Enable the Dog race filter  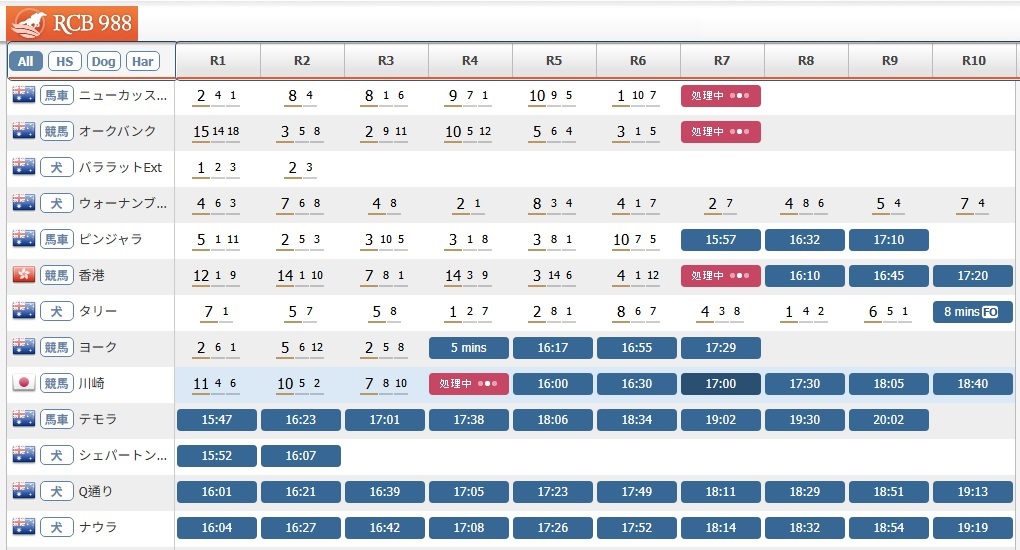pos(103,61)
